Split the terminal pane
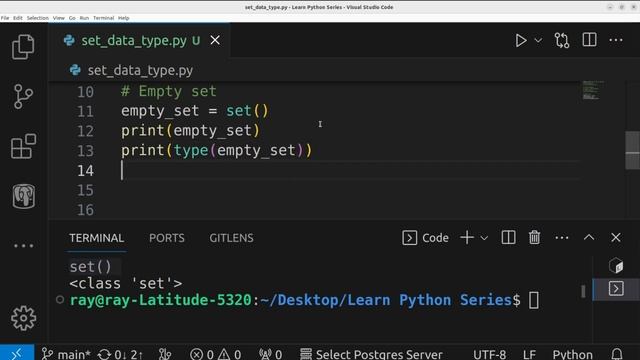This screenshot has width=640, height=360. coord(508,238)
